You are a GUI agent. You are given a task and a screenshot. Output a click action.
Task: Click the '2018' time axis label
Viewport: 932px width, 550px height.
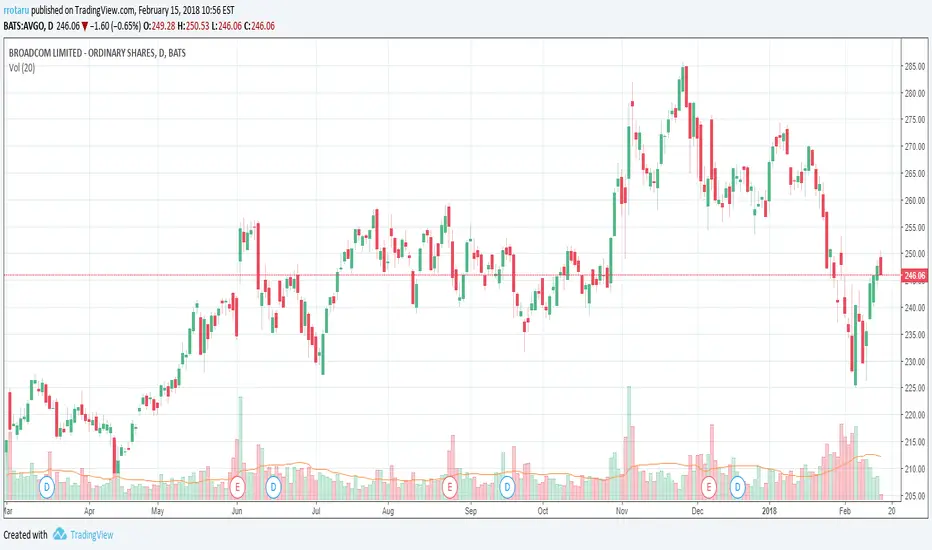[769, 511]
